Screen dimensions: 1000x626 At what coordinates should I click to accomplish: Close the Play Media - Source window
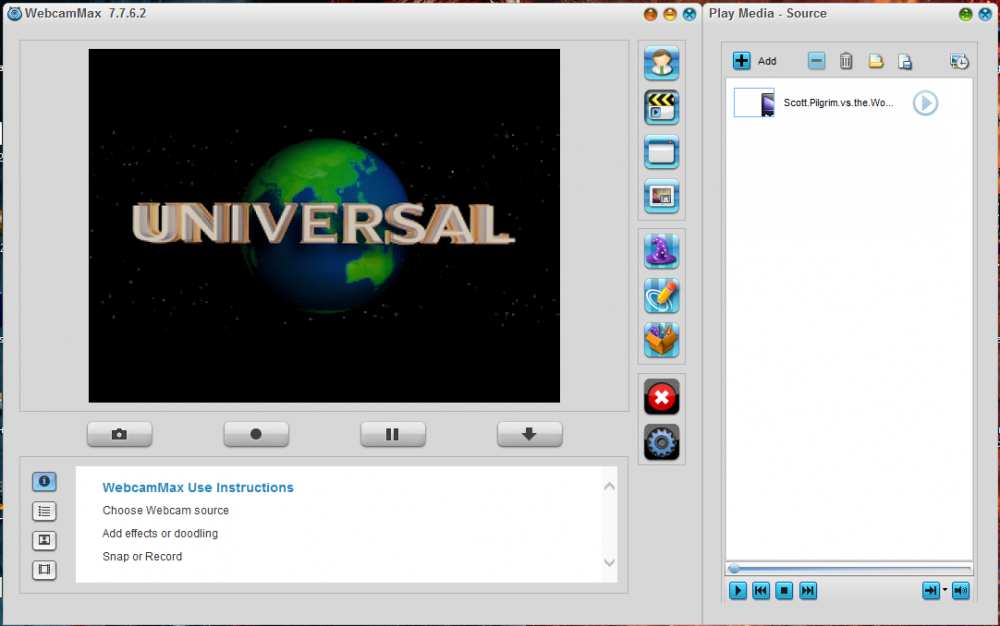tap(985, 14)
